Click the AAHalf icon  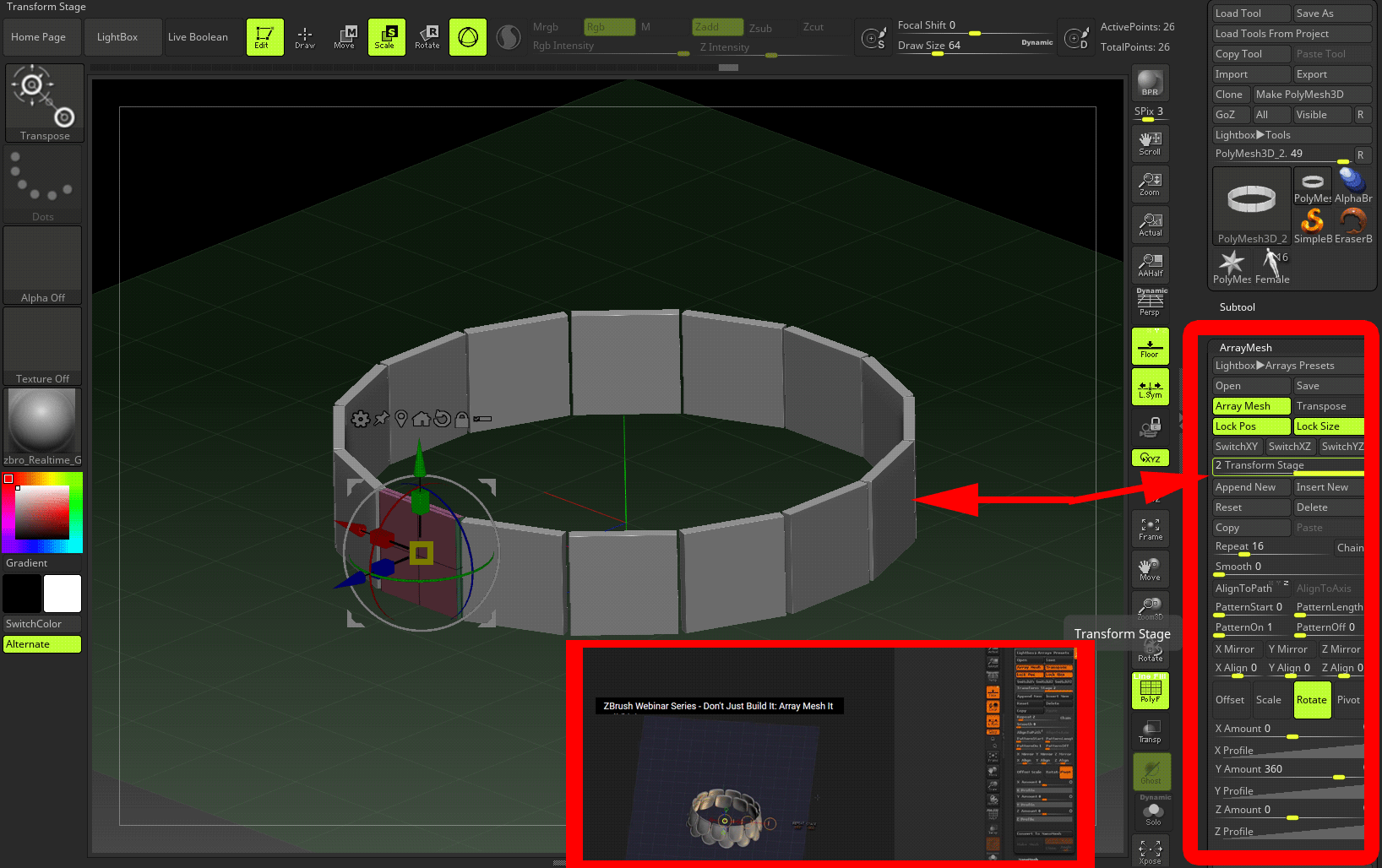coord(1151,264)
